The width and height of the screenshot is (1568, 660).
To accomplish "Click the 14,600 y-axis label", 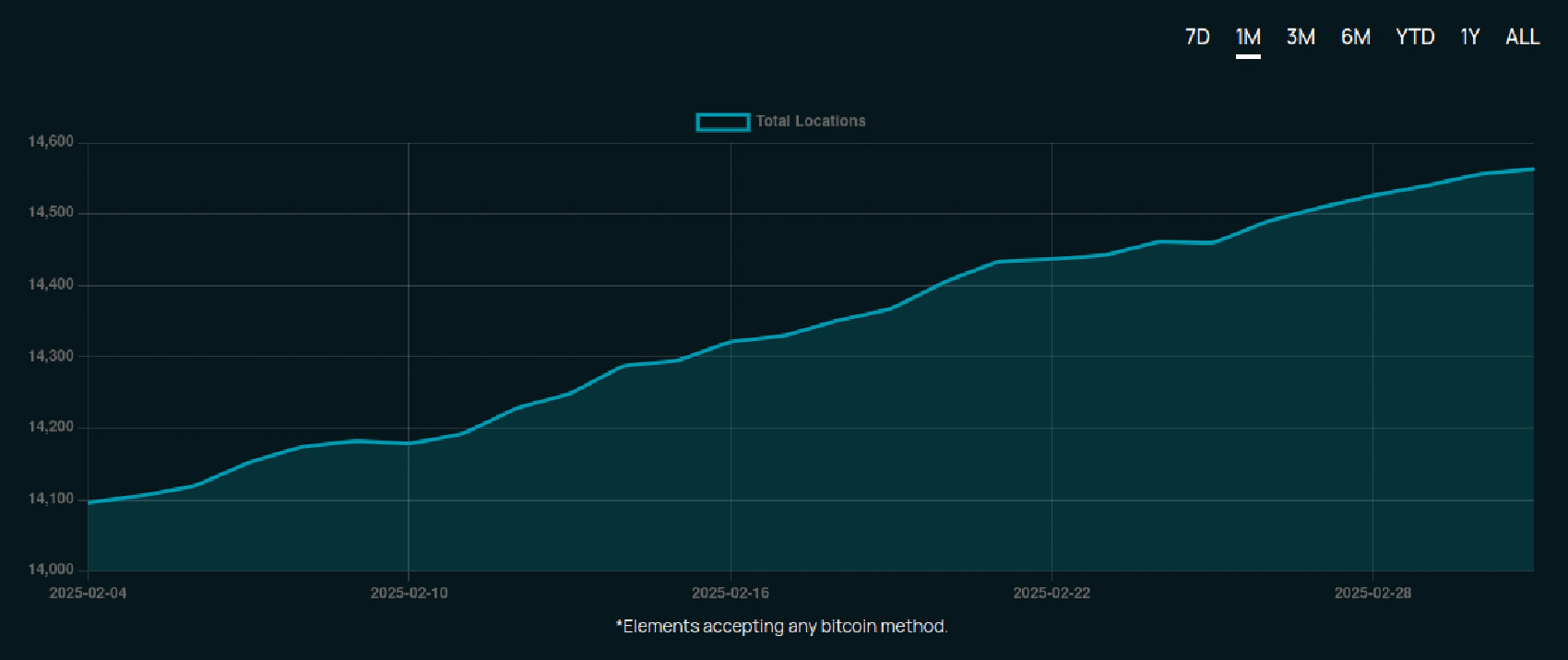I will 51,142.
